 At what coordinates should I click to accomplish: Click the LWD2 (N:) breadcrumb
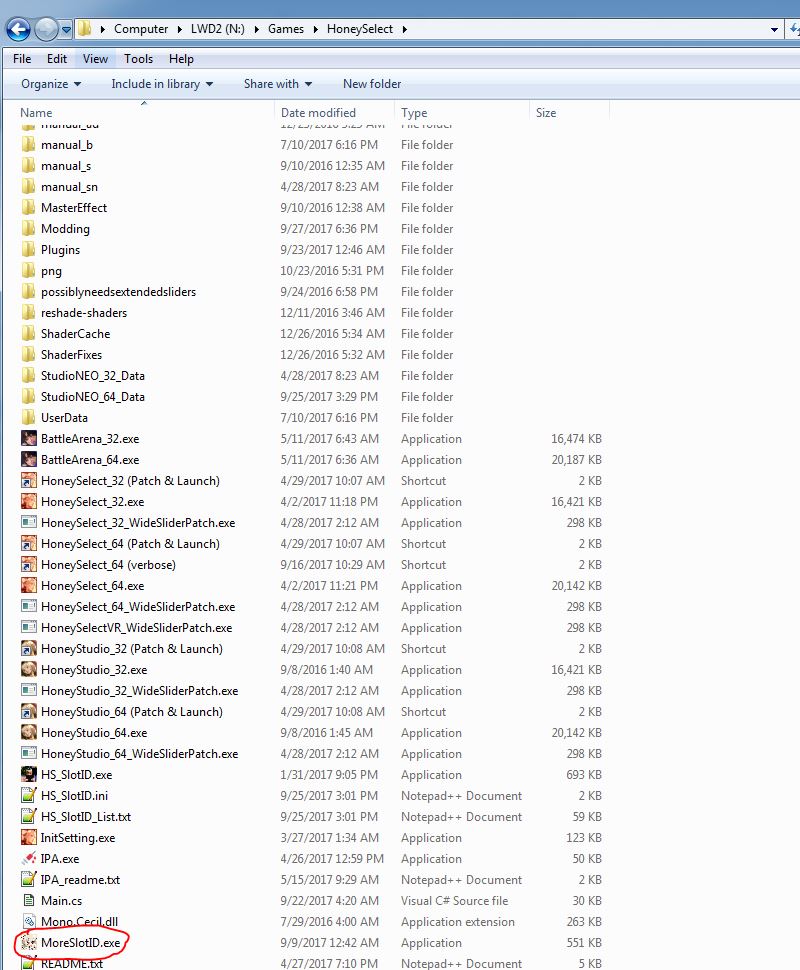point(218,29)
